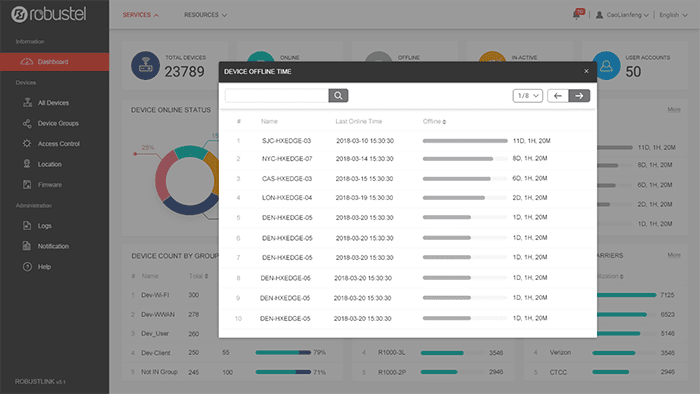Click offline duration 8D, 1H, 20M in dialog
Image resolution: width=700 pixels, height=394 pixels.
point(530,158)
